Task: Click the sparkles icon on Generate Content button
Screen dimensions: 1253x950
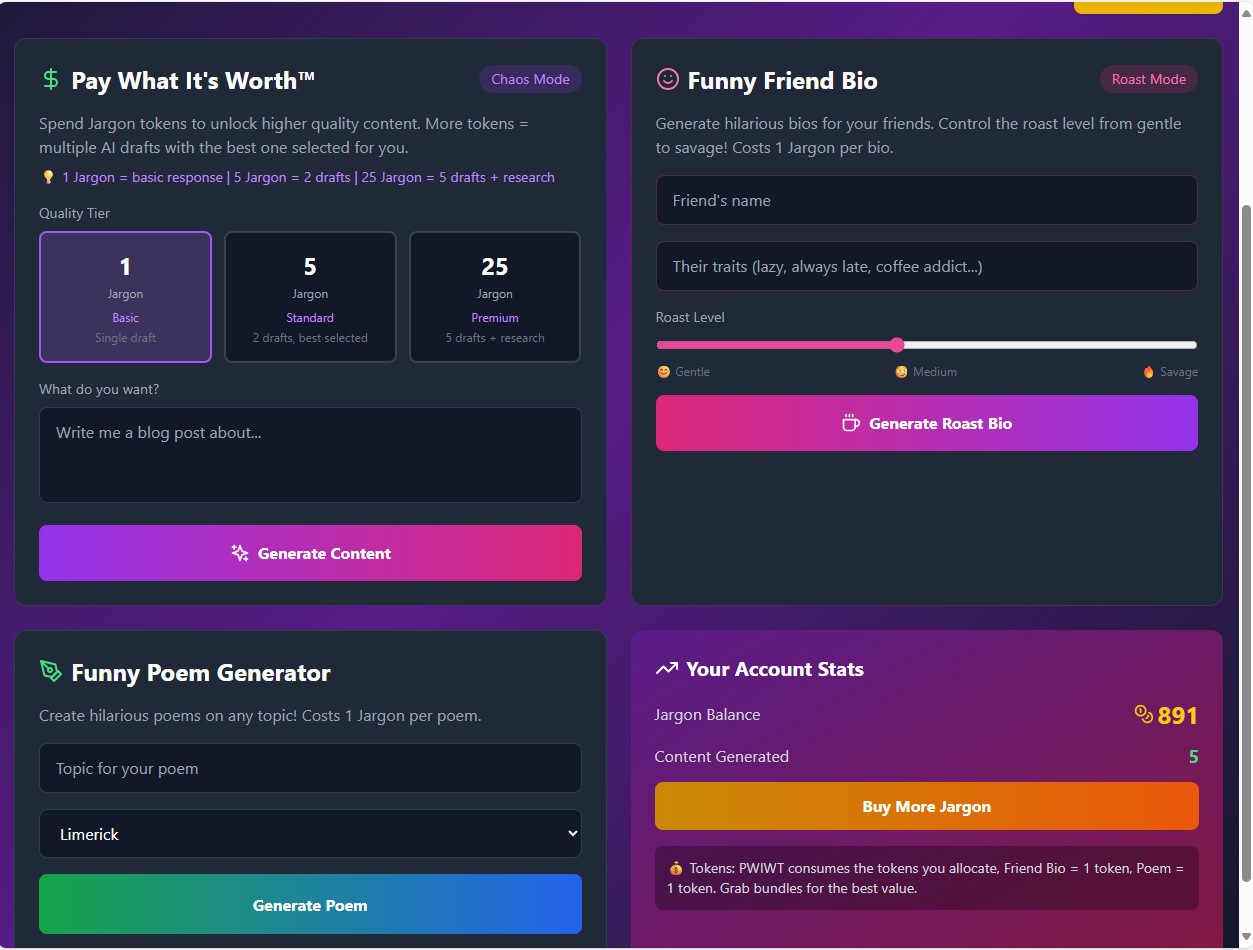Action: click(240, 552)
